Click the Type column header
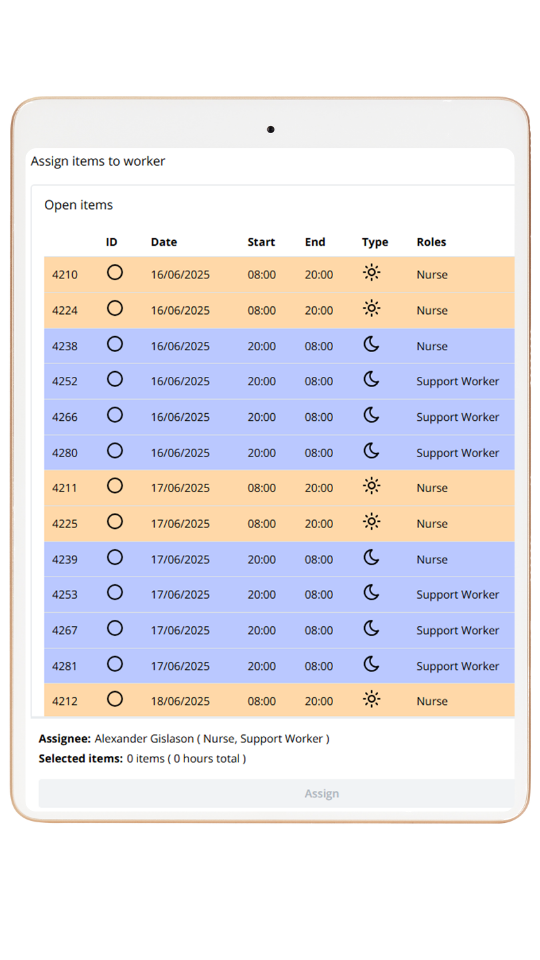Image resolution: width=540 pixels, height=960 pixels. click(x=375, y=242)
